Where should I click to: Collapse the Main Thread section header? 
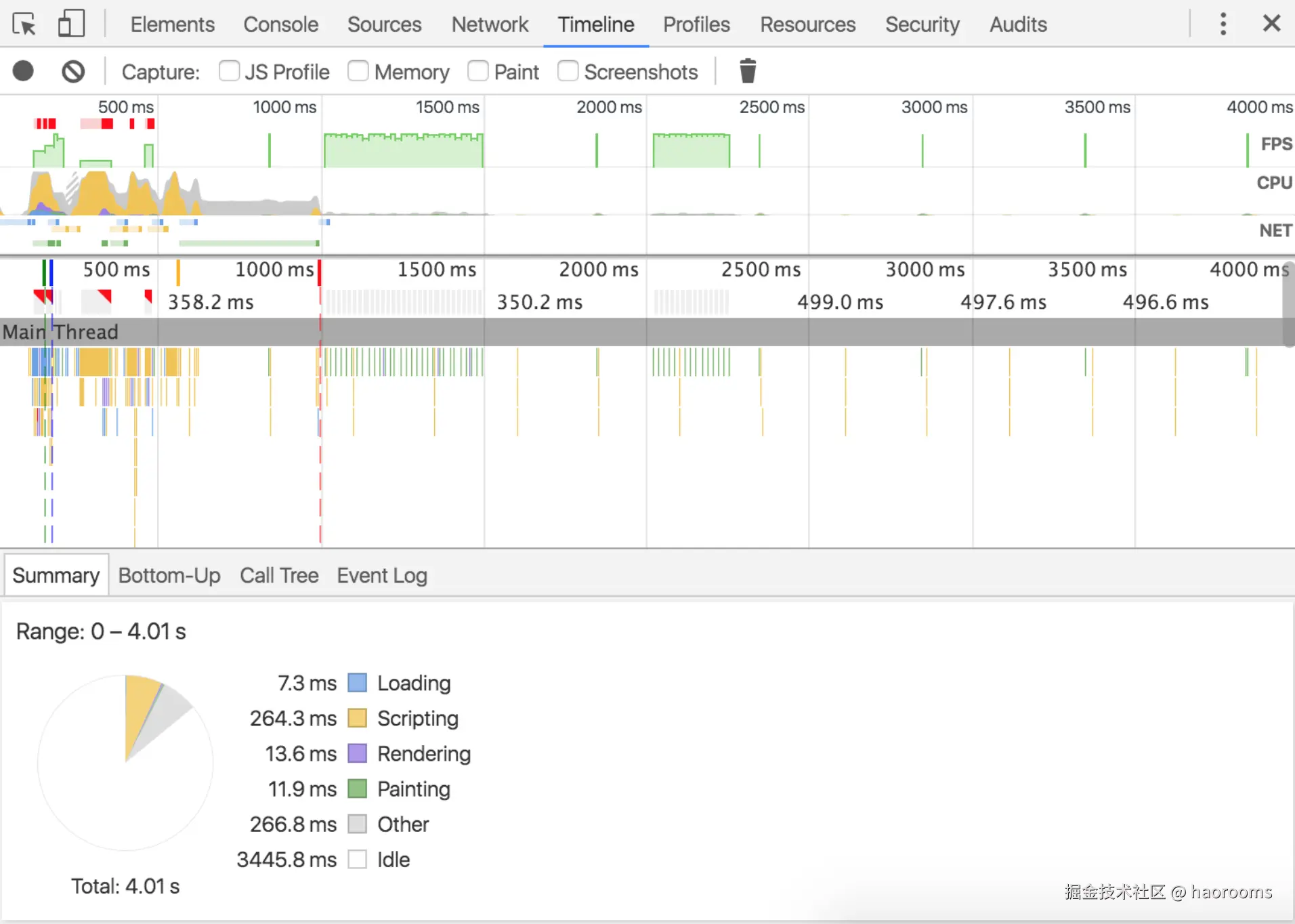point(61,332)
